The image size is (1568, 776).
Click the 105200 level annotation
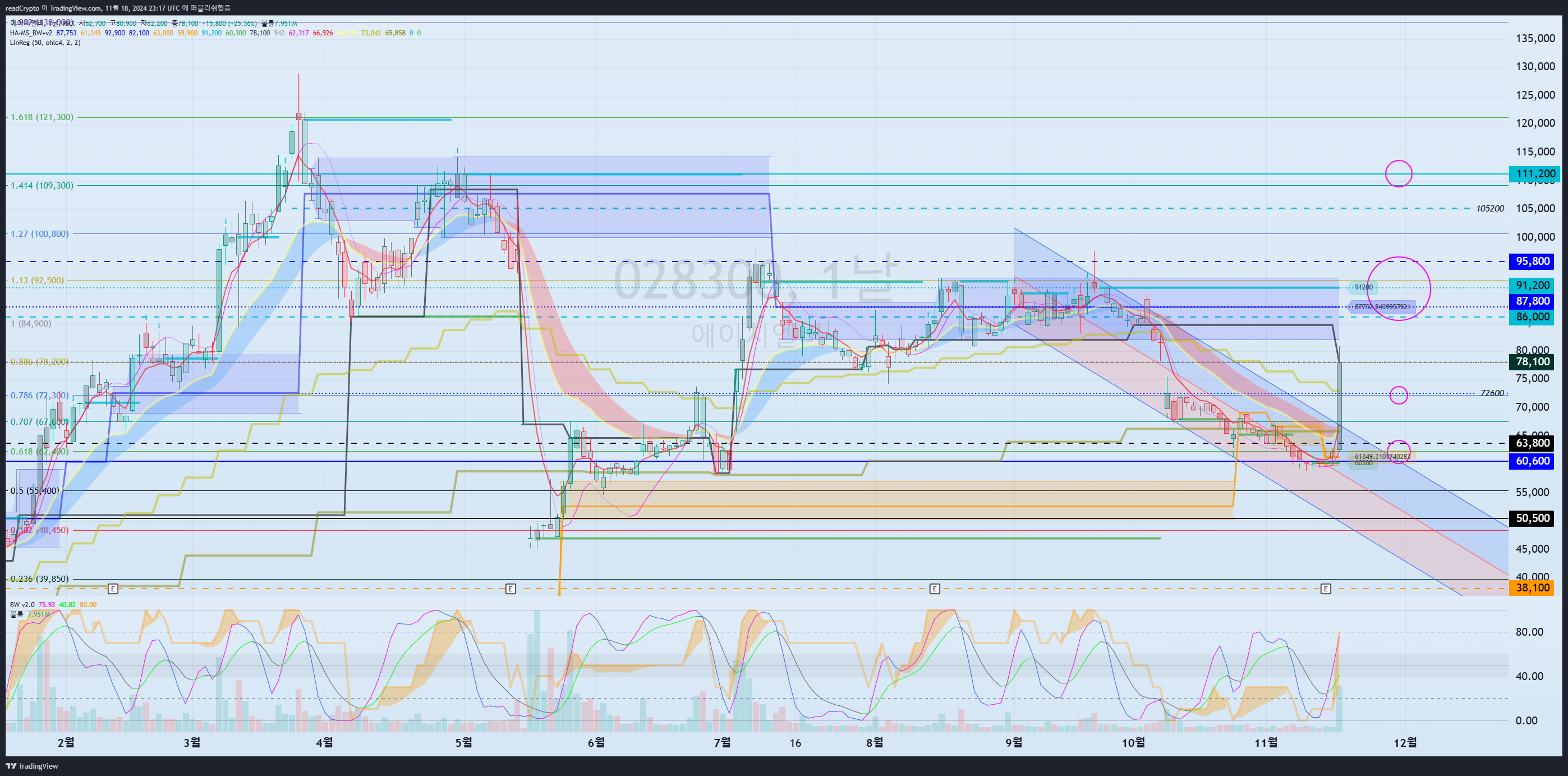coord(1489,209)
